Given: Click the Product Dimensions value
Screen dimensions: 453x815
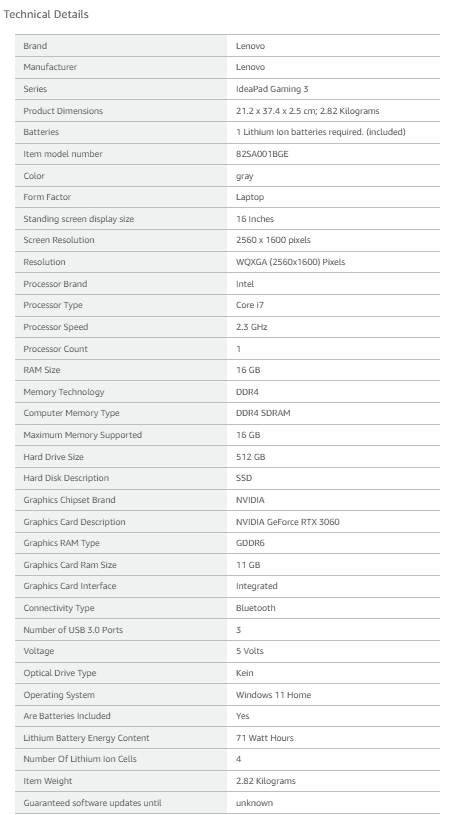Looking at the screenshot, I should click(x=308, y=111).
